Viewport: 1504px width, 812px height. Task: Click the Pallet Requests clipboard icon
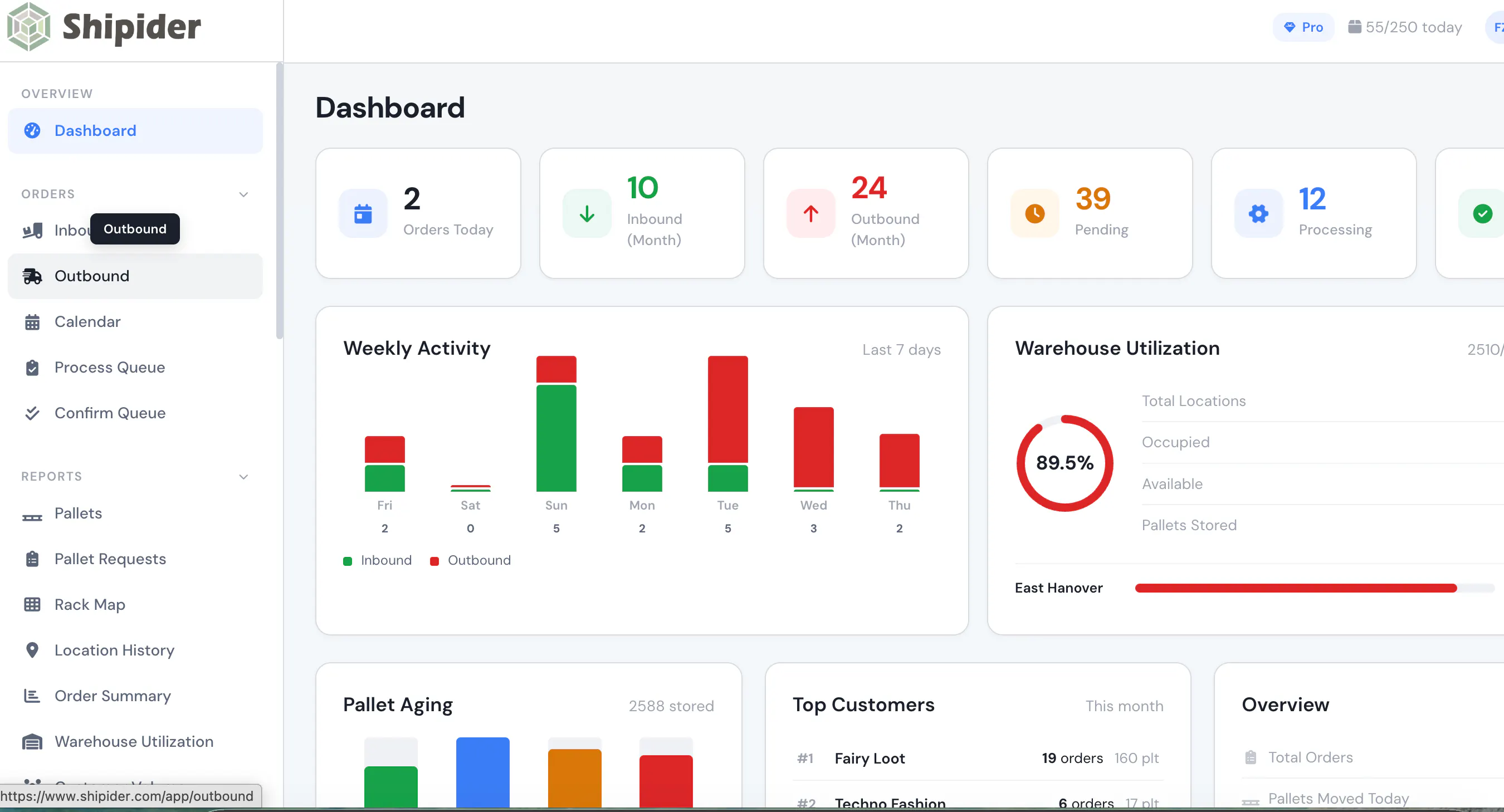point(32,559)
